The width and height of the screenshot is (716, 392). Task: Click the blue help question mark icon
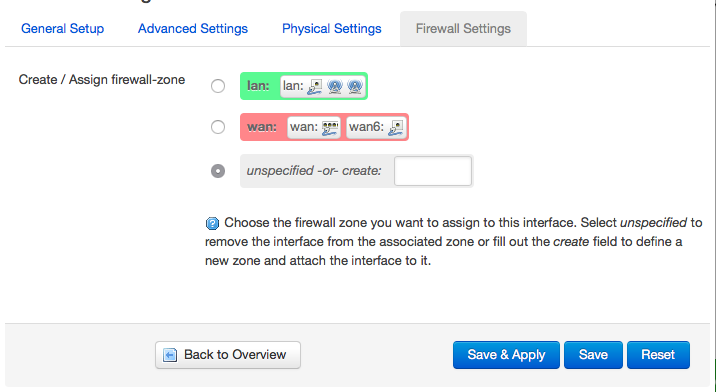coord(212,223)
